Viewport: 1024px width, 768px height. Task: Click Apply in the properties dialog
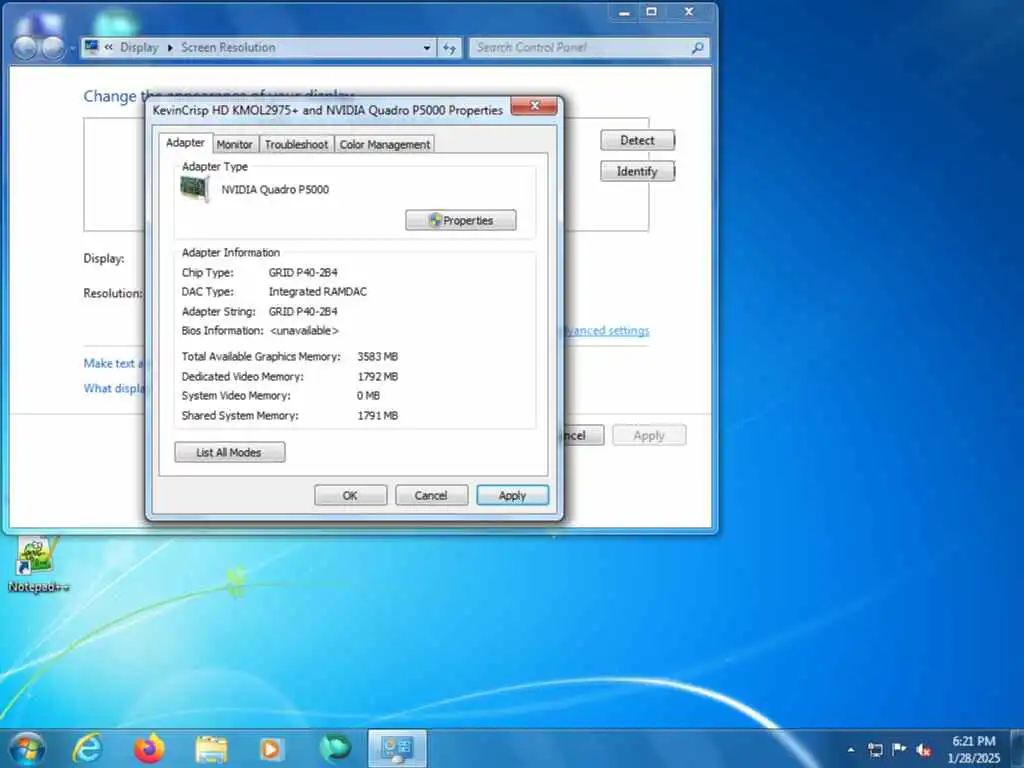[x=513, y=495]
